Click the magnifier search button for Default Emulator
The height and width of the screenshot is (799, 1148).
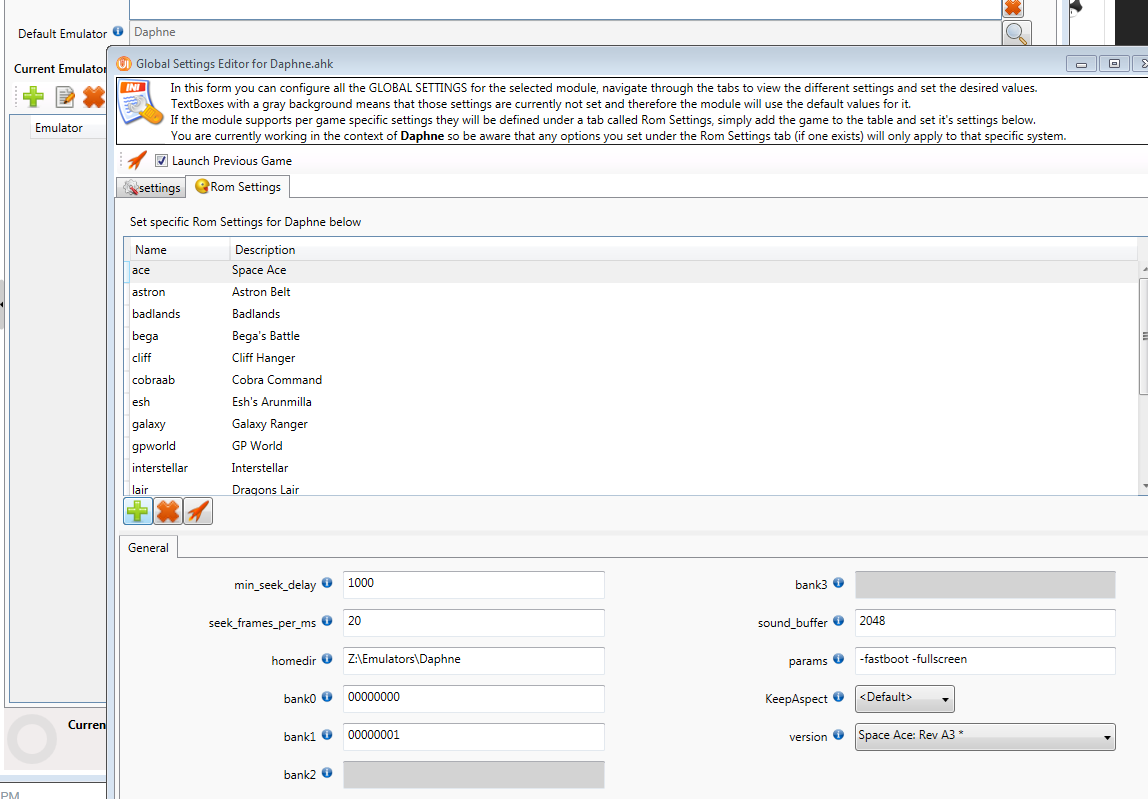tap(1016, 33)
